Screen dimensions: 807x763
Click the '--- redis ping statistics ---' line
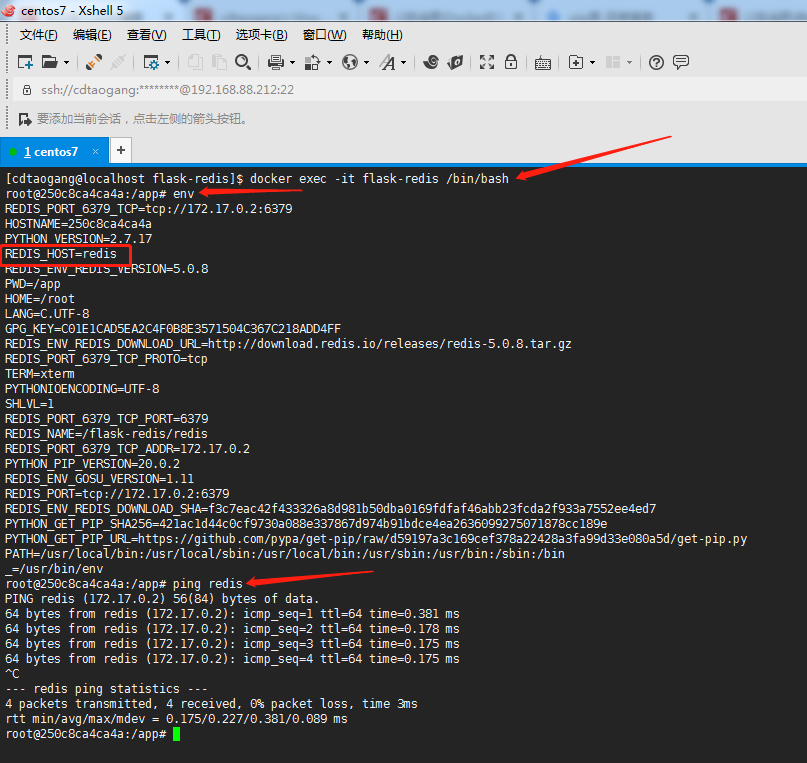(x=106, y=689)
